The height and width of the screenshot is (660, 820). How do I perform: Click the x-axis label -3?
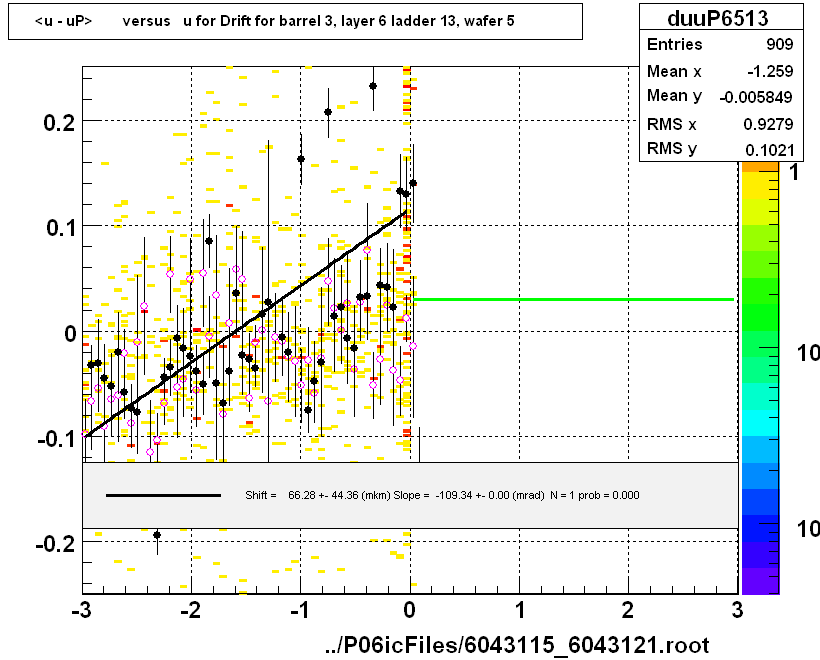coord(82,610)
